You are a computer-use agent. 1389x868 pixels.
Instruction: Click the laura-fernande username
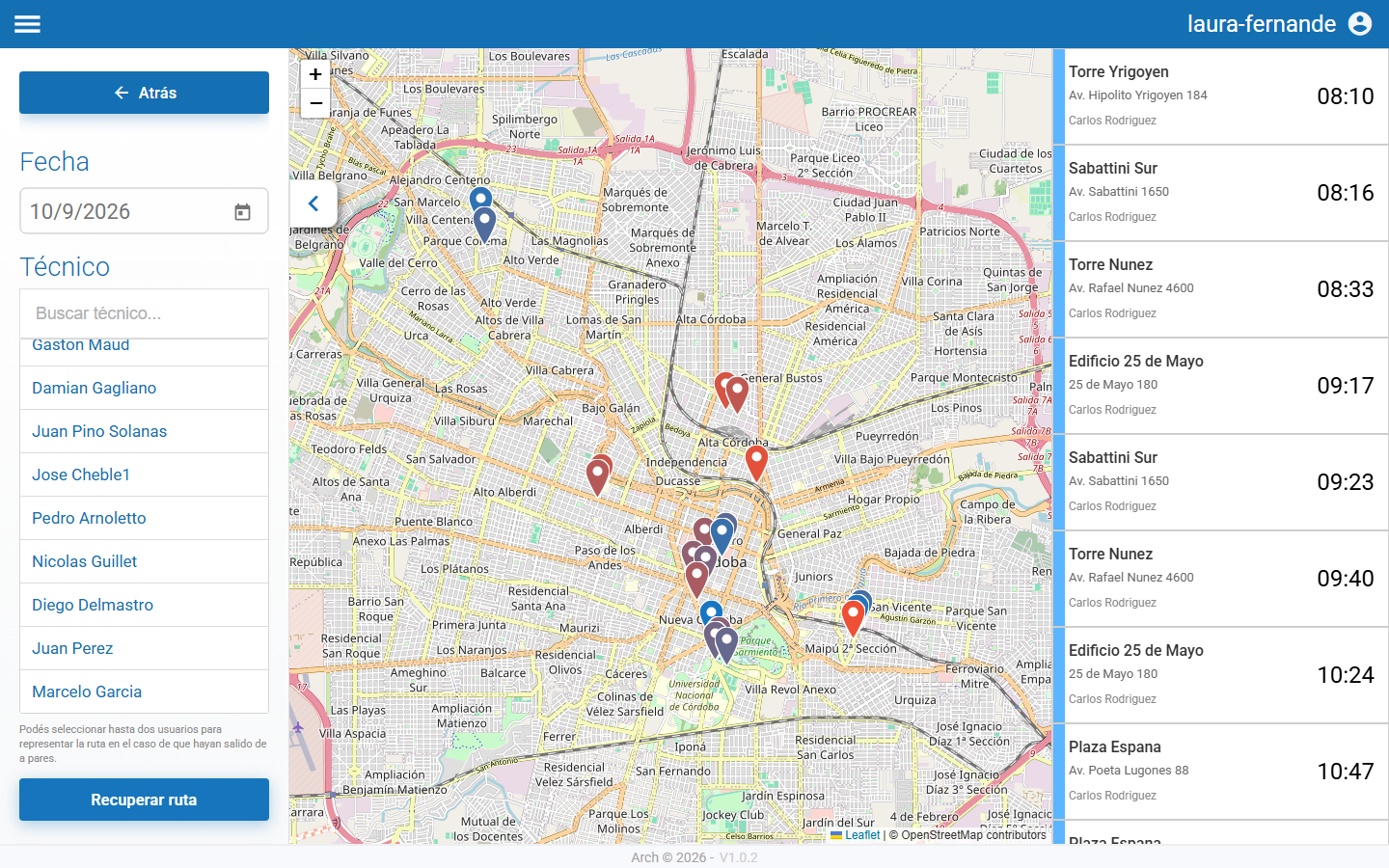1262,24
